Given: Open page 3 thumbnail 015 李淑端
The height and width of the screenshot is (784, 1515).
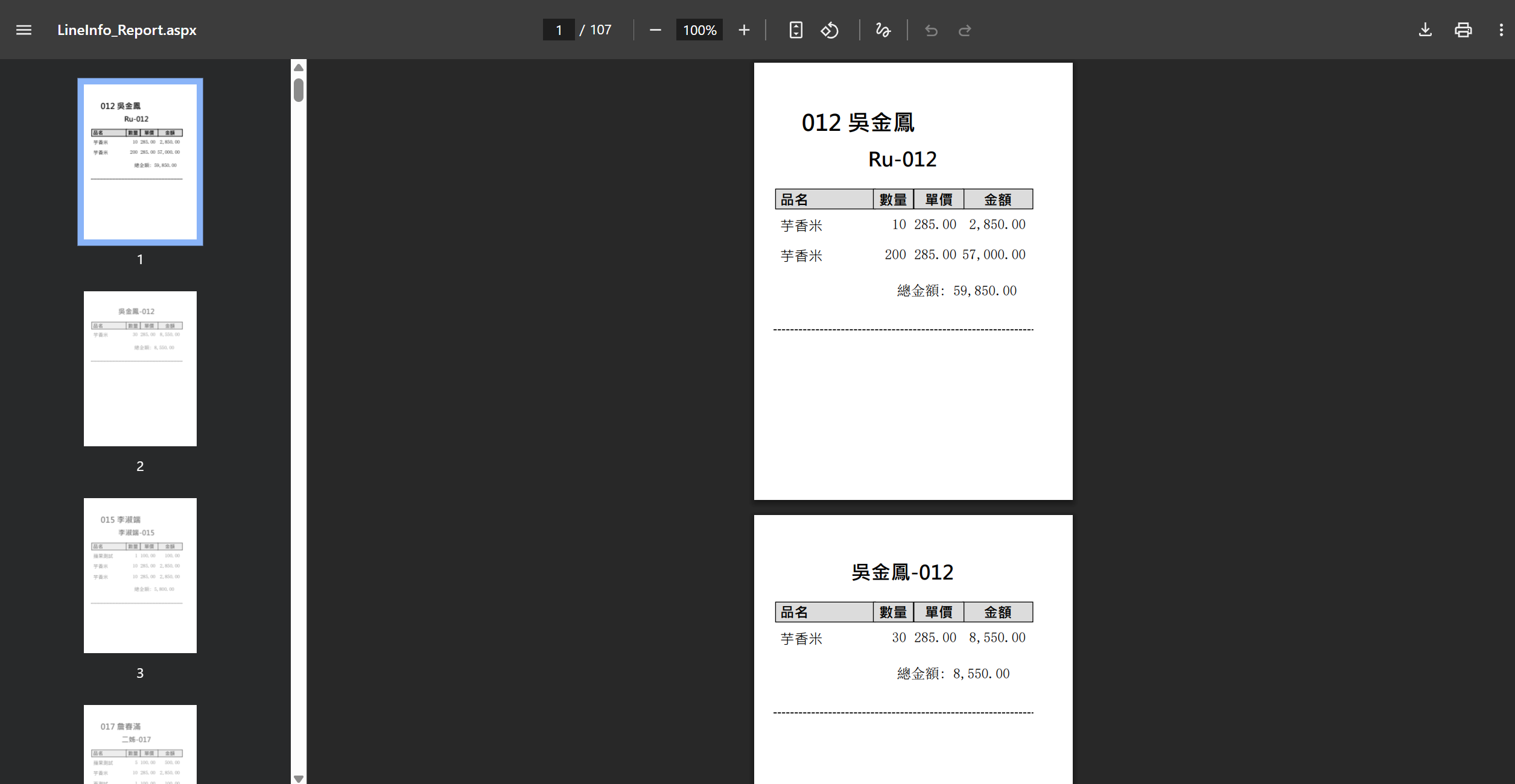Looking at the screenshot, I should click(x=140, y=575).
